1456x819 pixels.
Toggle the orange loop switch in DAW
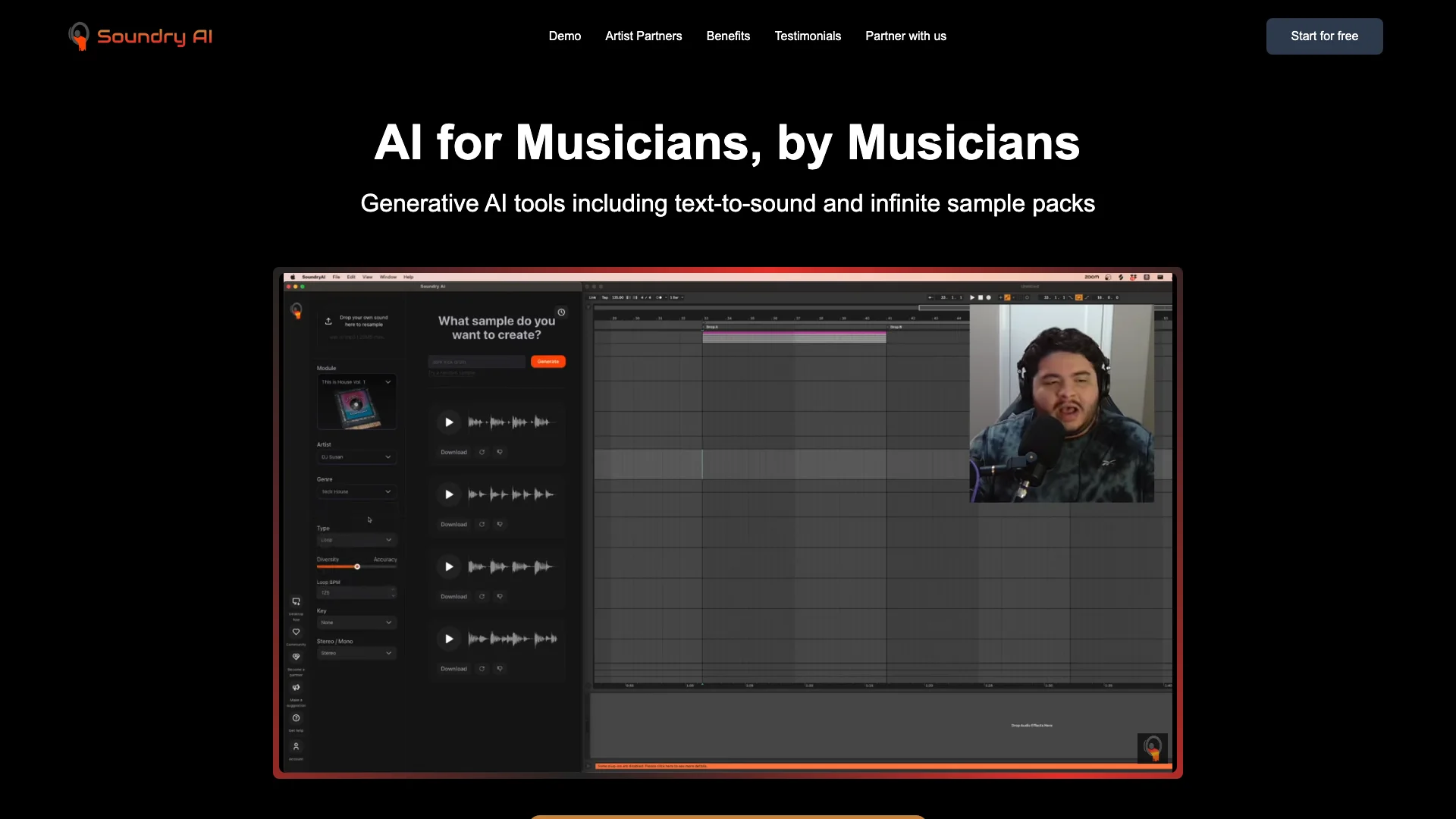pos(1078,298)
